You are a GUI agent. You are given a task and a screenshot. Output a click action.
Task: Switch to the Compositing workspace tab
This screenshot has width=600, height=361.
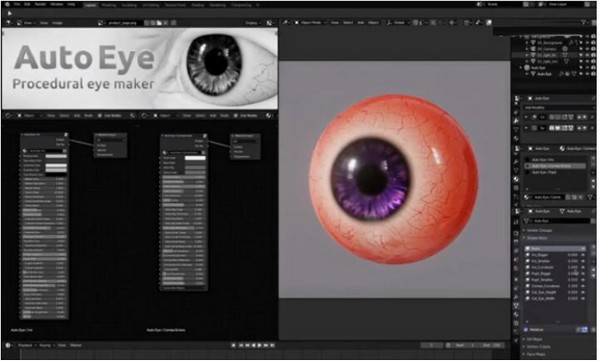coord(241,5)
